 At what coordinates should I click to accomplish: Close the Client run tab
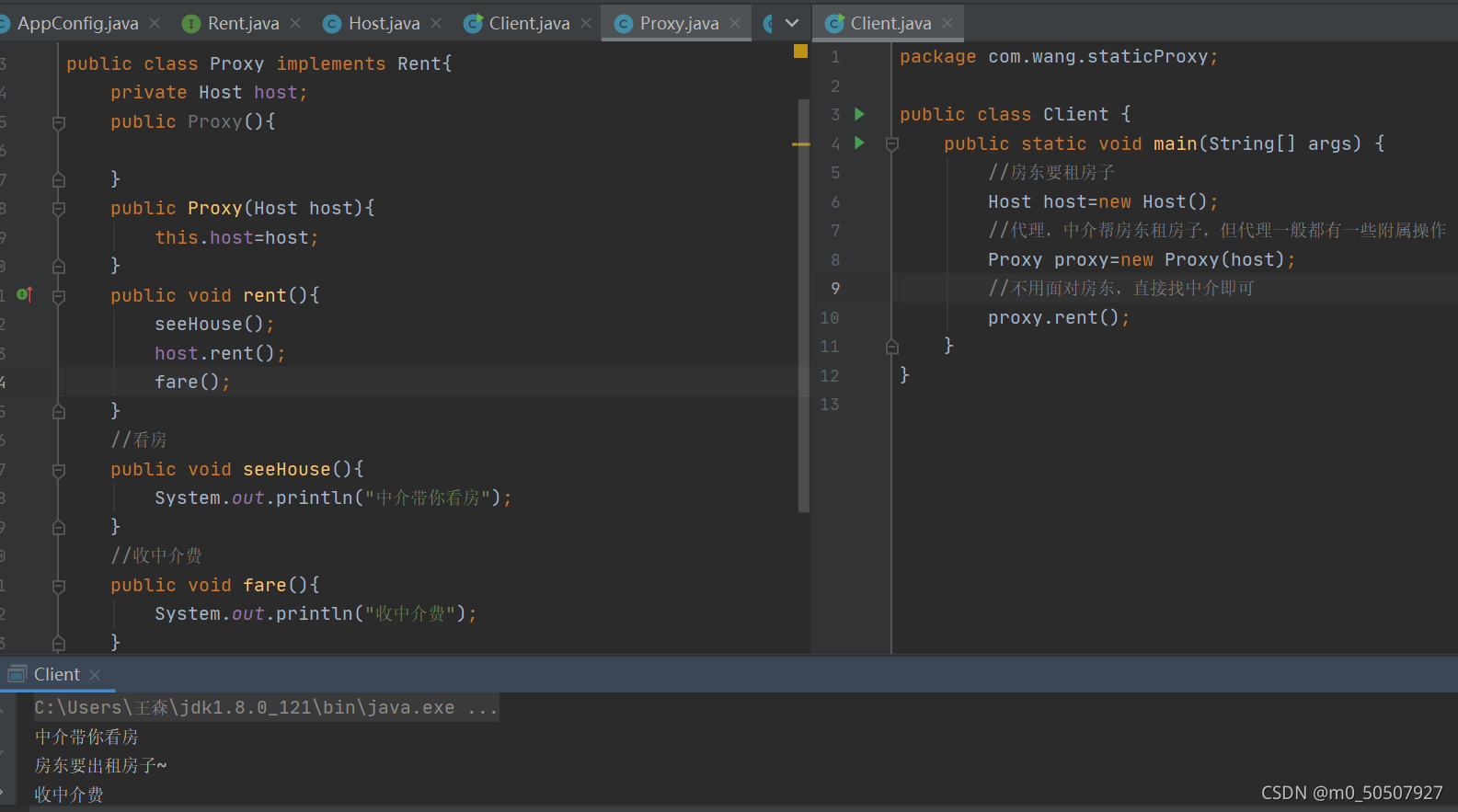(x=95, y=675)
